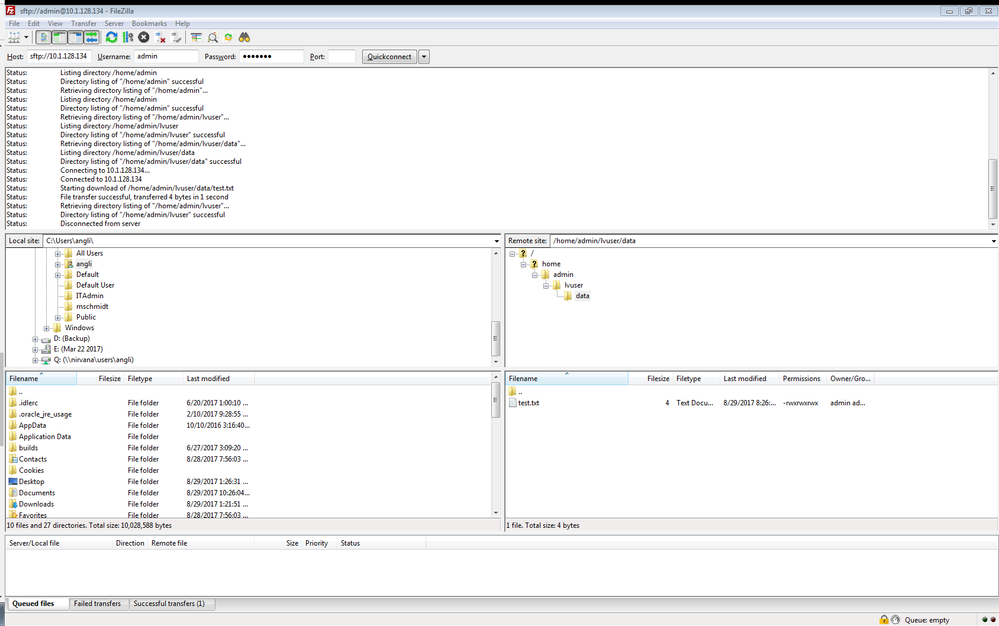Click the Port input field
The width and height of the screenshot is (999, 626).
[x=341, y=57]
